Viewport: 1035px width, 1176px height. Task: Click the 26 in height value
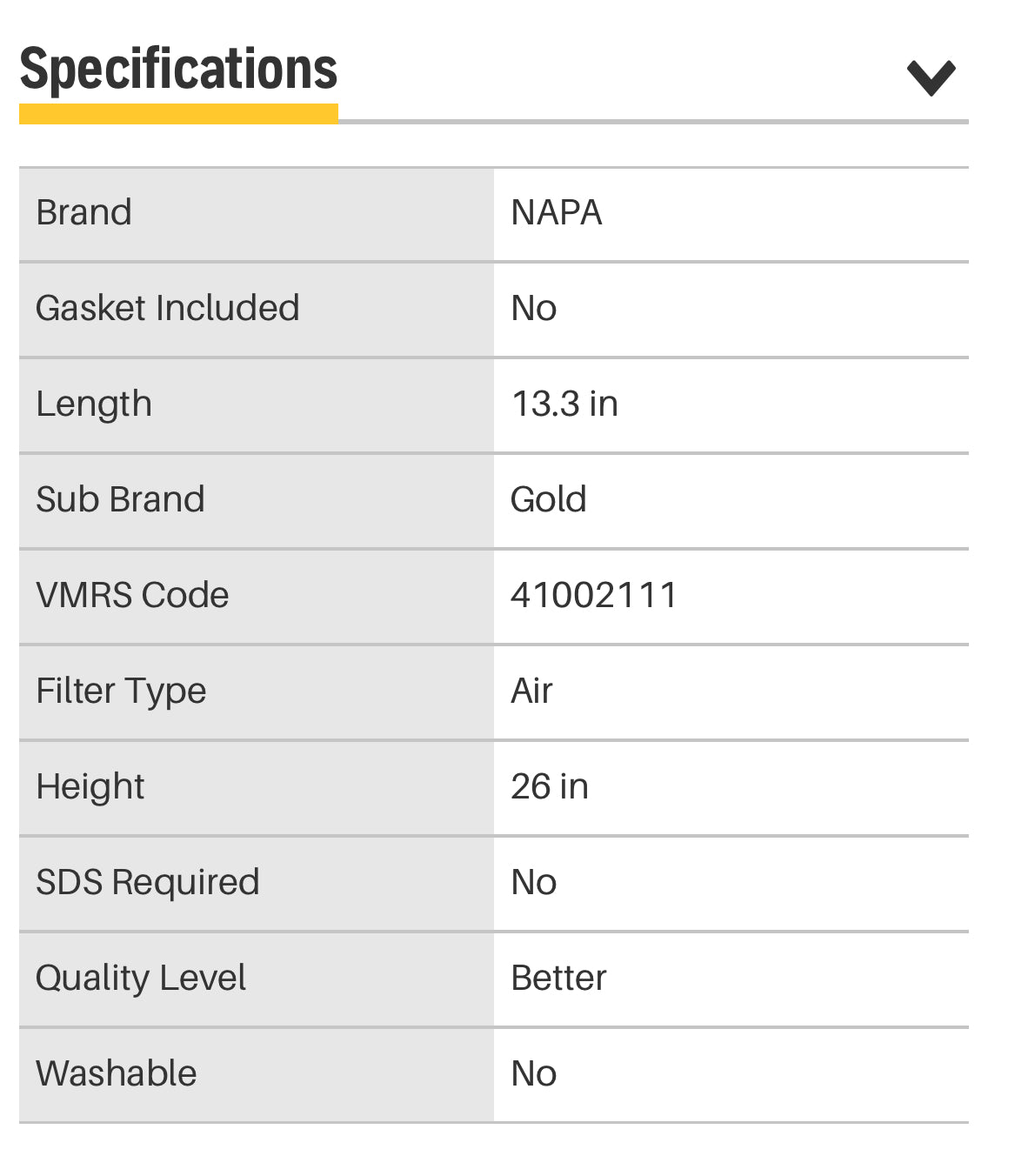[x=549, y=786]
